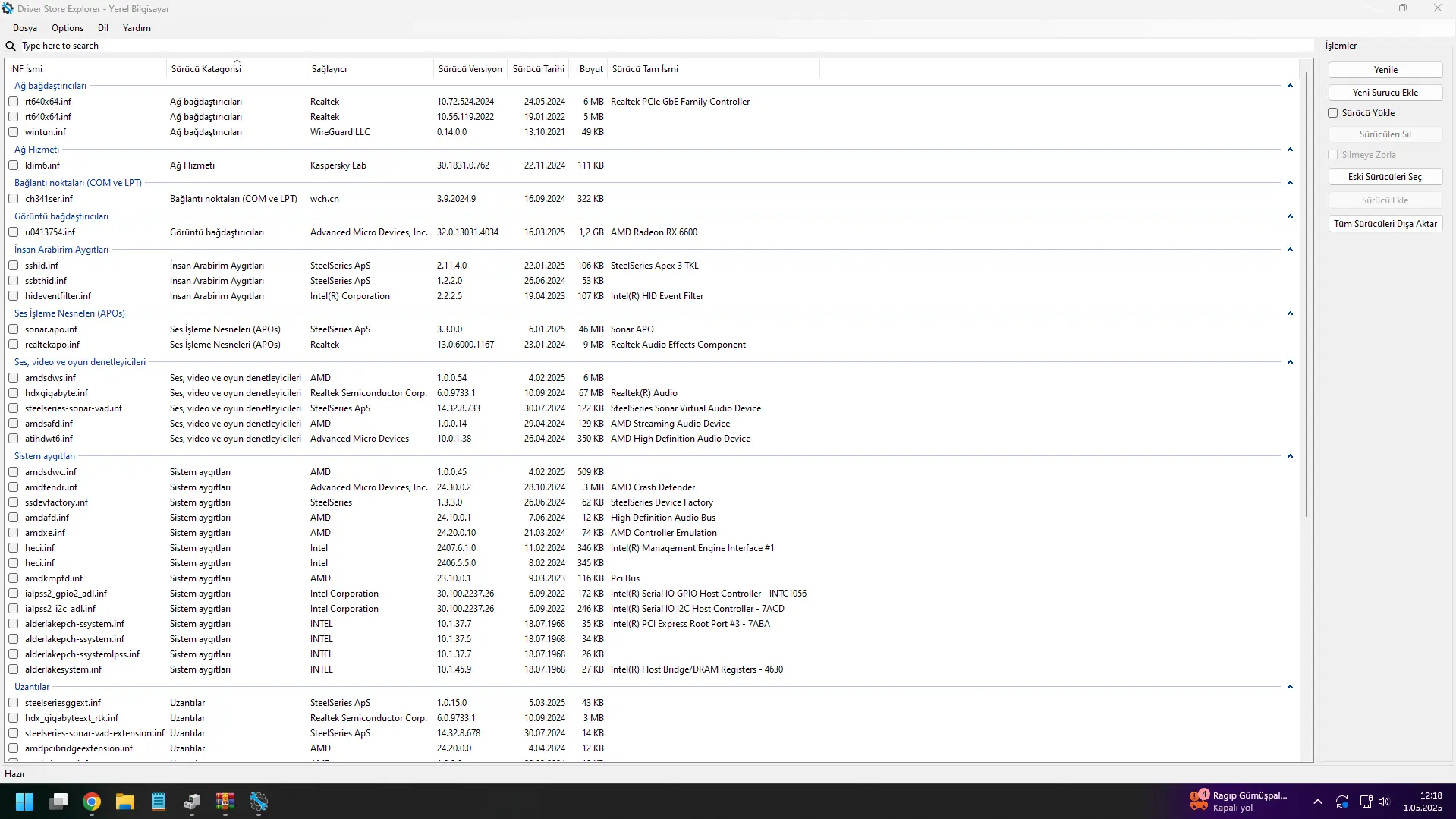Click the Yeni Sürücü Ekle button
The image size is (1456, 819).
[1385, 93]
